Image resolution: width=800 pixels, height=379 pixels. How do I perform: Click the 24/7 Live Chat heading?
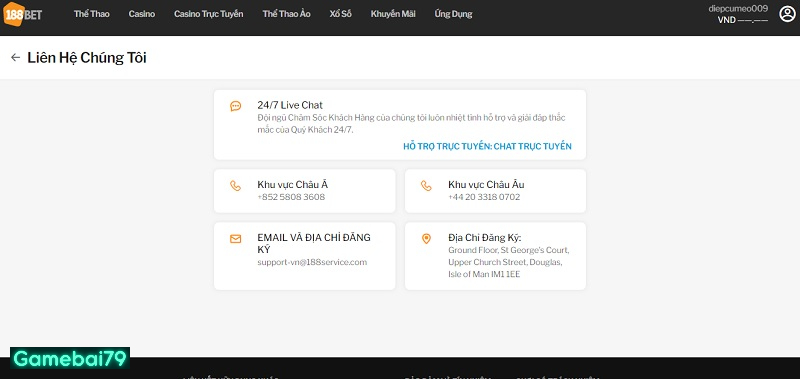[x=290, y=106]
